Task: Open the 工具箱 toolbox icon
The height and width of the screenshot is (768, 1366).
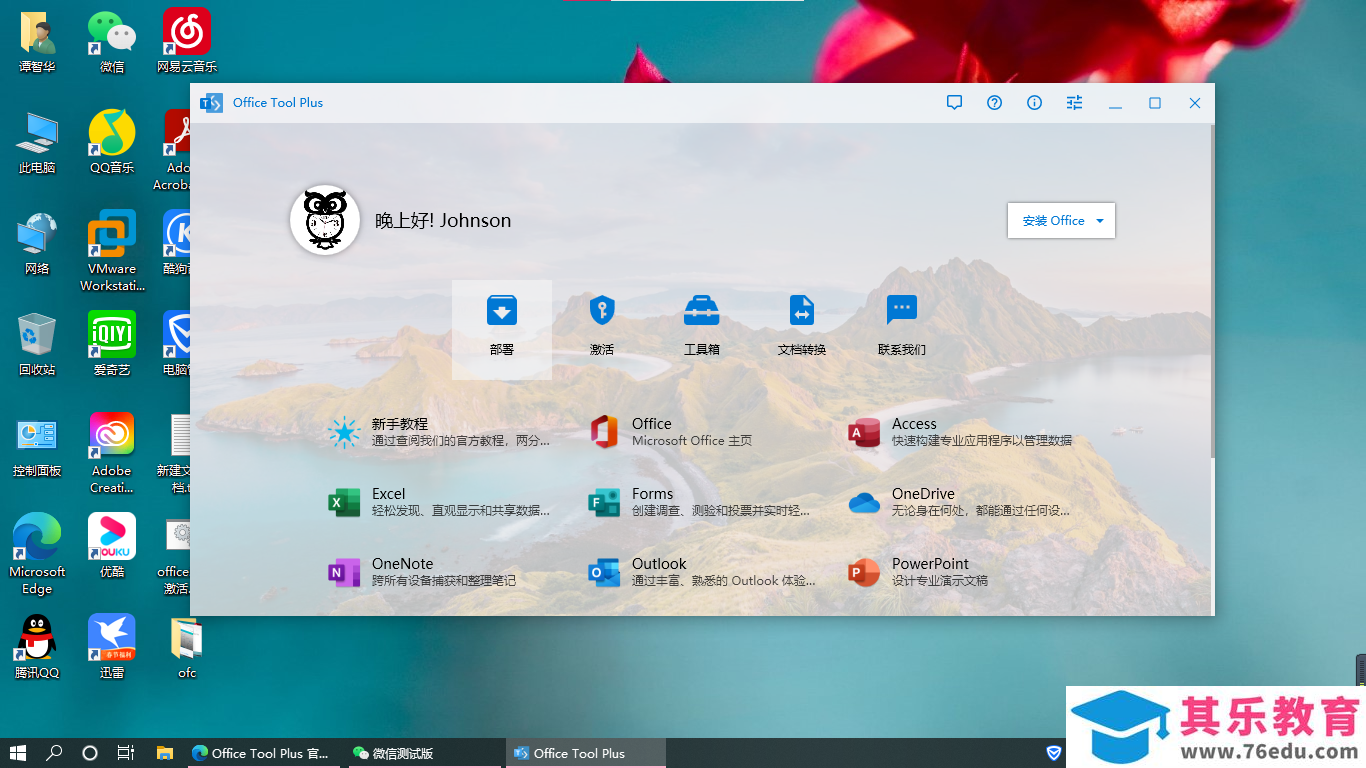Action: point(702,311)
